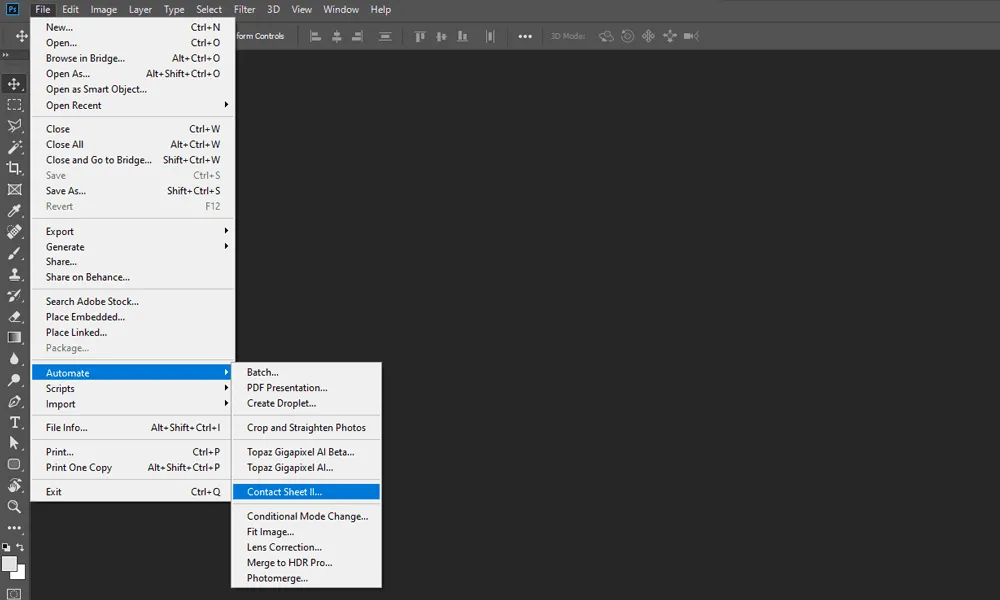Viewport: 1000px width, 600px height.
Task: Choose Exit in File menu
Action: (x=133, y=492)
